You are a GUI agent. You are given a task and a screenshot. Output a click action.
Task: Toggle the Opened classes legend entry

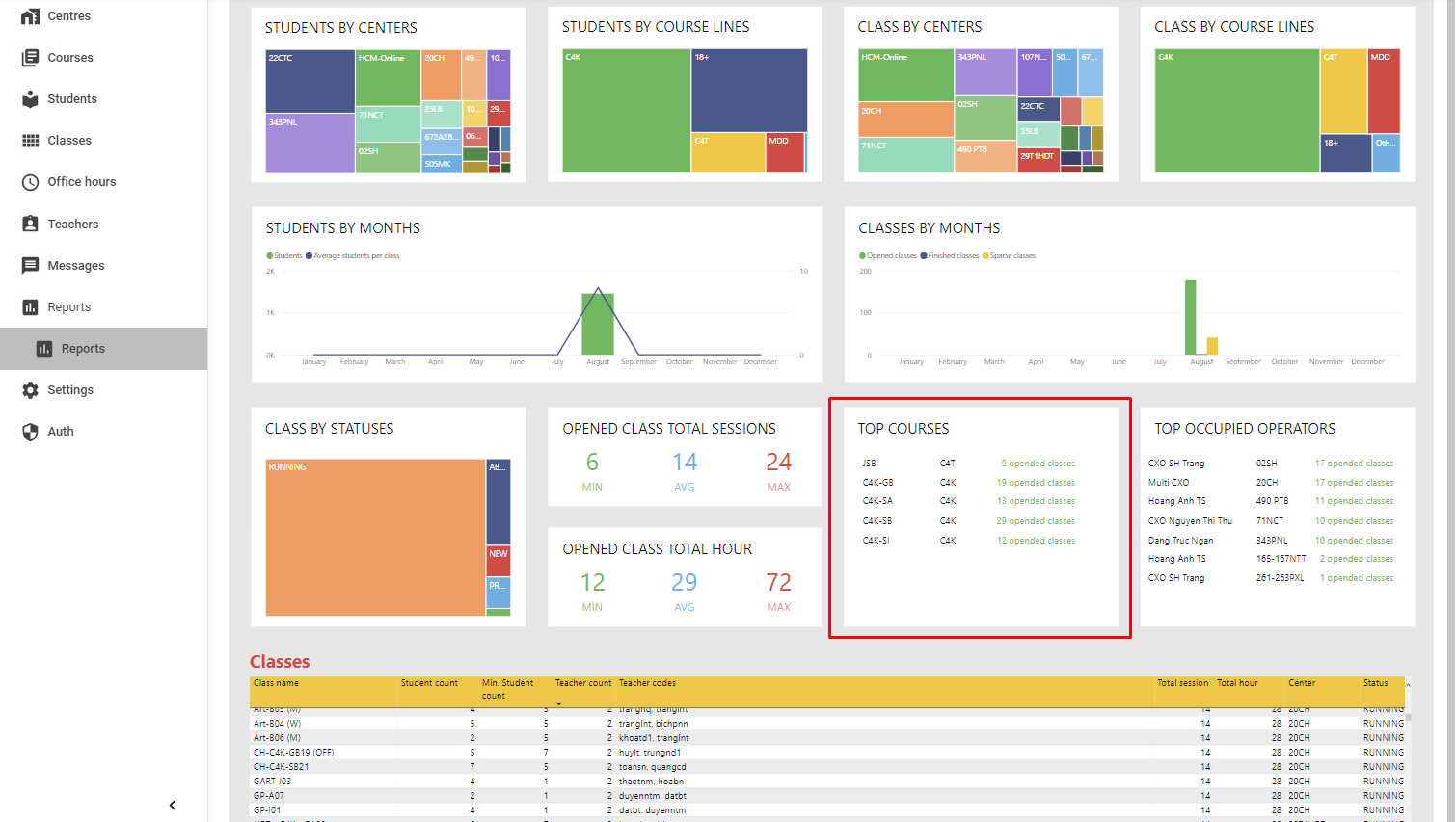coord(888,256)
